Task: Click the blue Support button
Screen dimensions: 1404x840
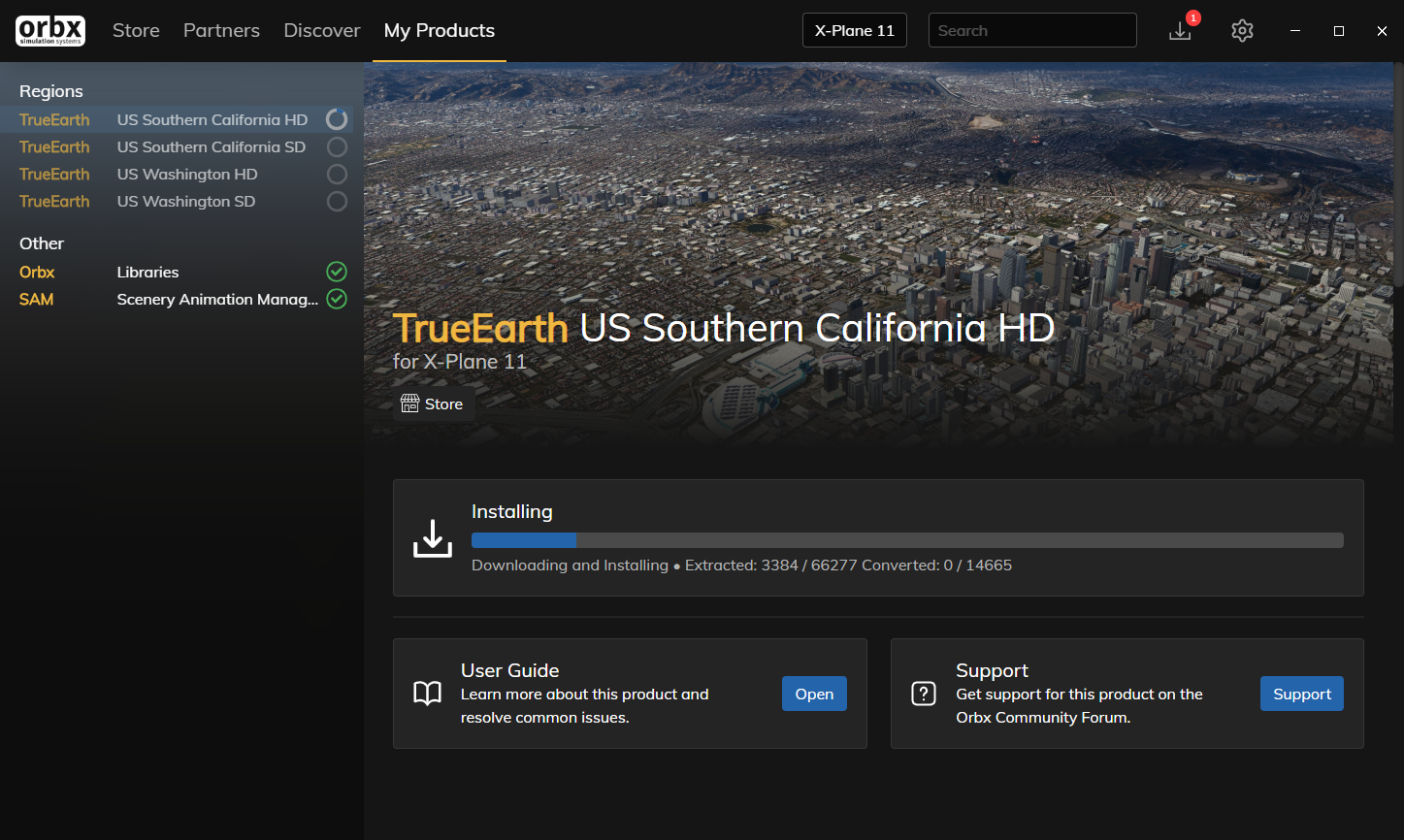Action: (1302, 694)
